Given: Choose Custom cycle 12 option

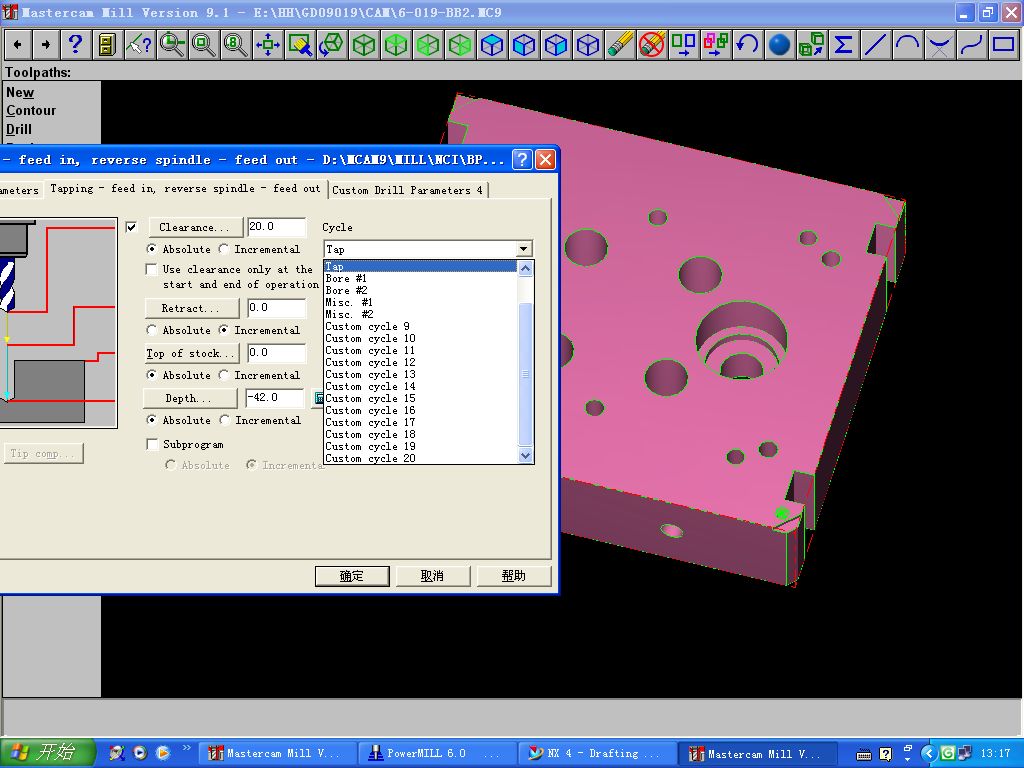Looking at the screenshot, I should tap(421, 362).
